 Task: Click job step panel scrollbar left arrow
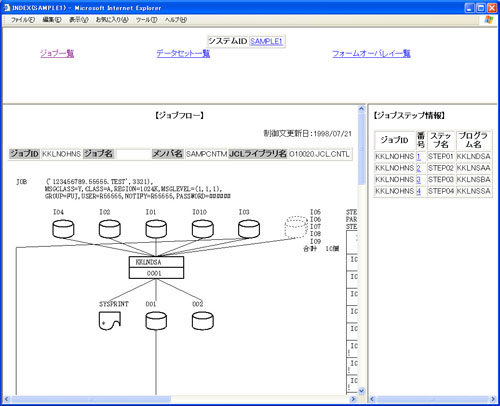372,399
